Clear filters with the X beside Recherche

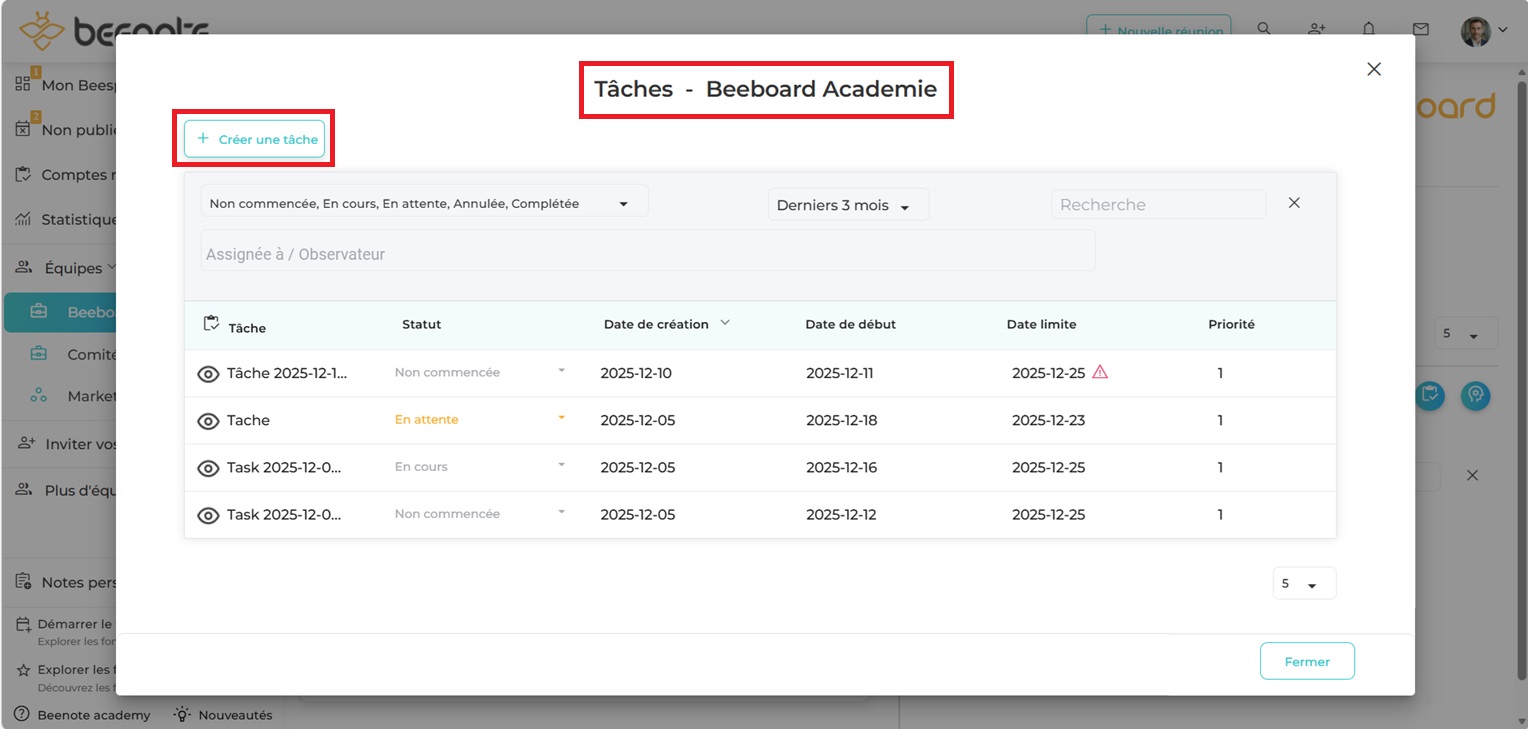[1294, 203]
